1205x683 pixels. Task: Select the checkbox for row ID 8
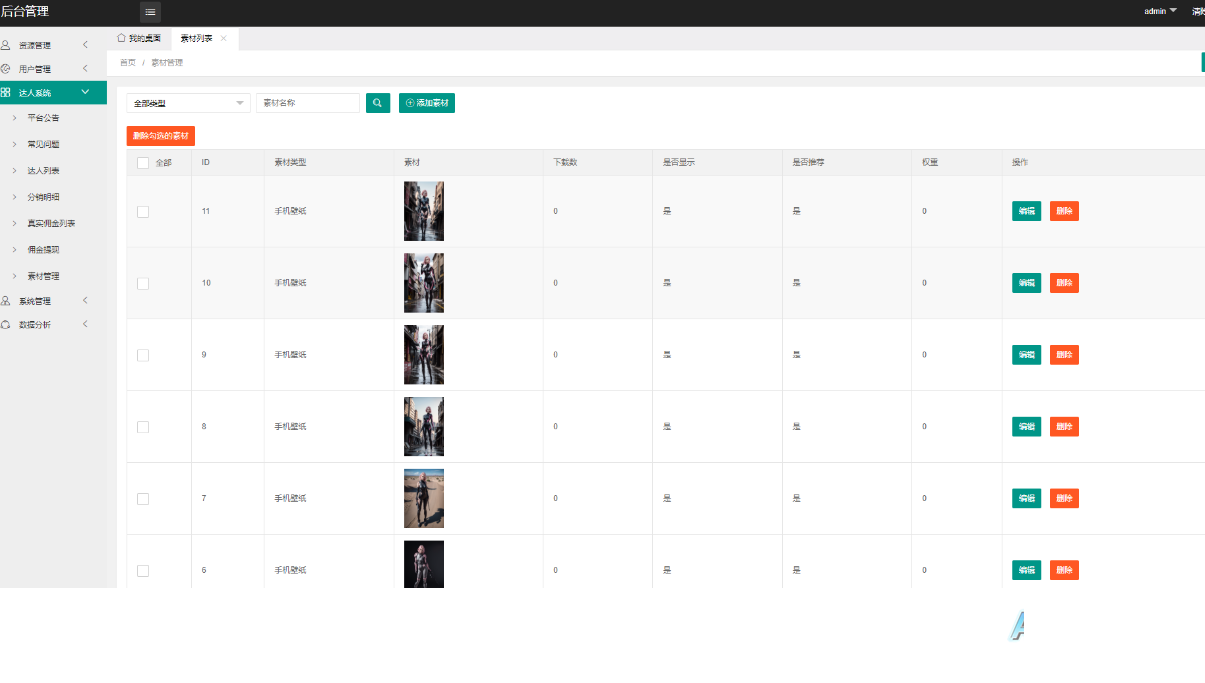point(143,427)
